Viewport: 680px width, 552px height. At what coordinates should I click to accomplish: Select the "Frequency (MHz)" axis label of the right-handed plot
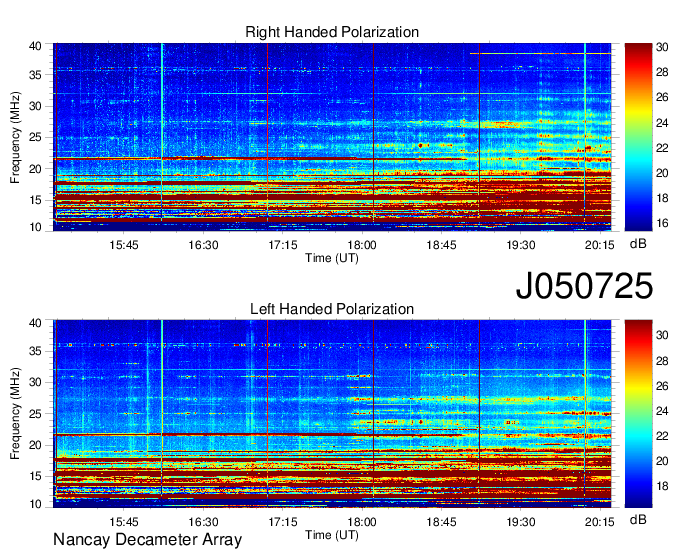tap(16, 137)
